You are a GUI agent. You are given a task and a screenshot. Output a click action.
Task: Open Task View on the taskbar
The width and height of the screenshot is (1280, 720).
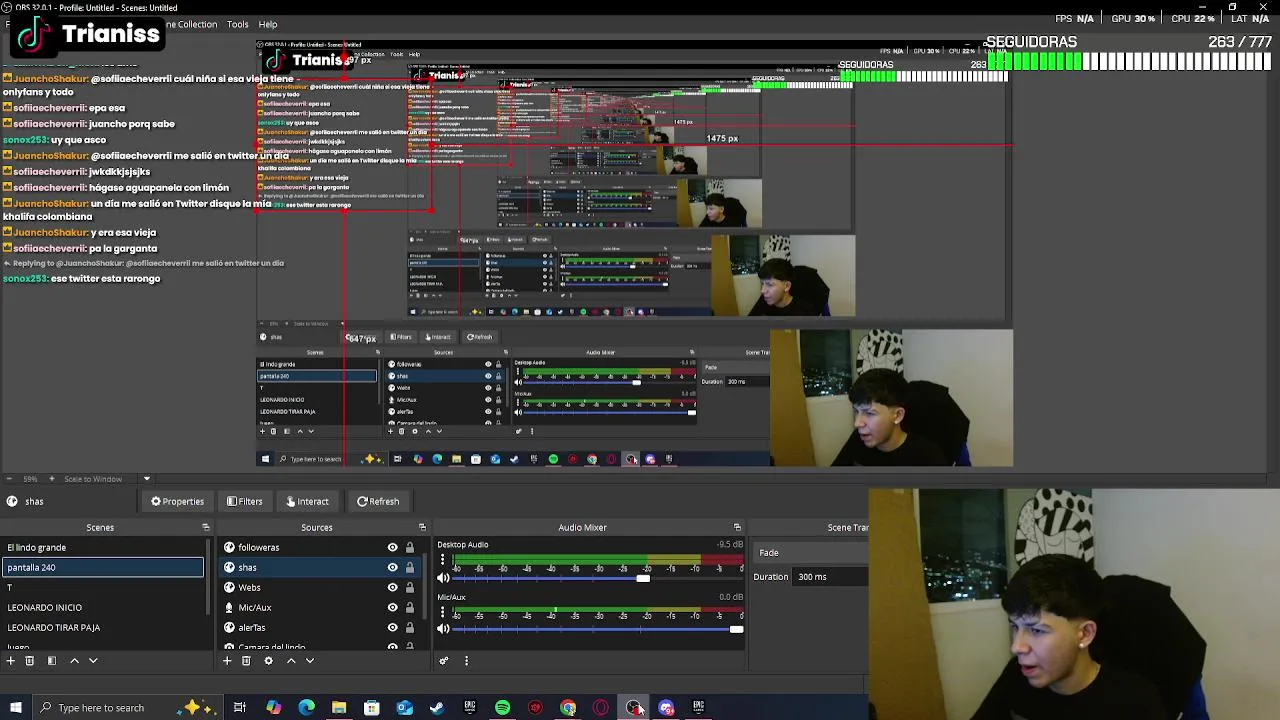click(x=240, y=708)
